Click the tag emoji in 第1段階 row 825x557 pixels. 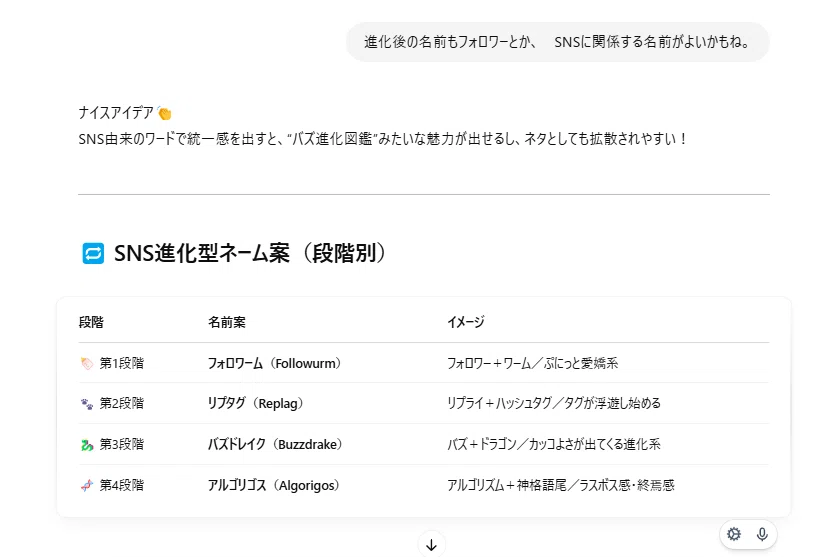pos(87,363)
